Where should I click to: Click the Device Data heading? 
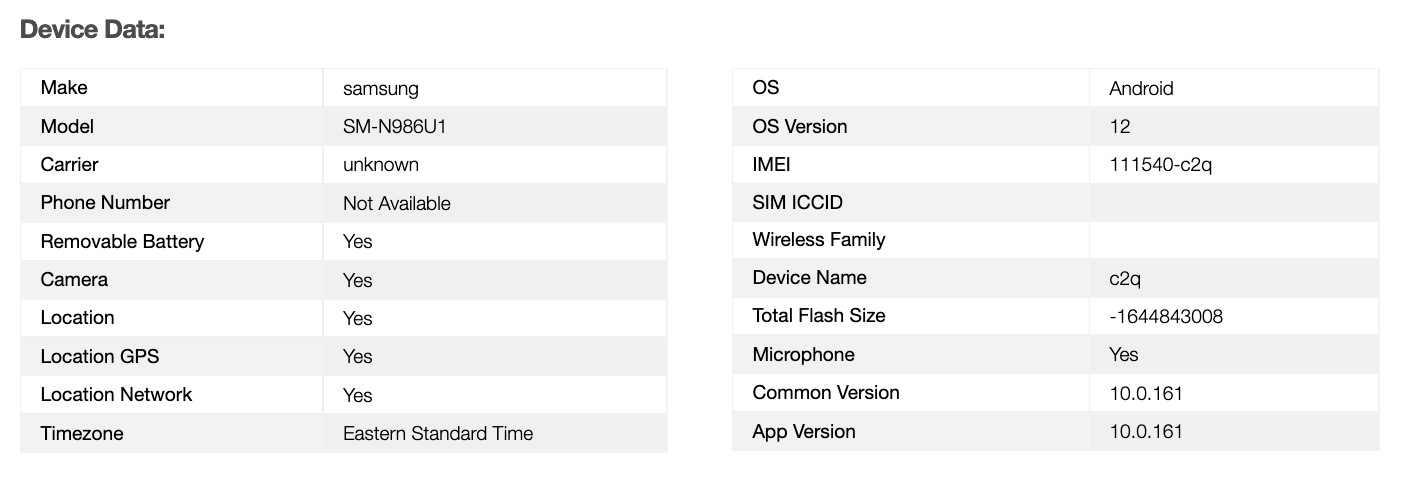[x=92, y=30]
